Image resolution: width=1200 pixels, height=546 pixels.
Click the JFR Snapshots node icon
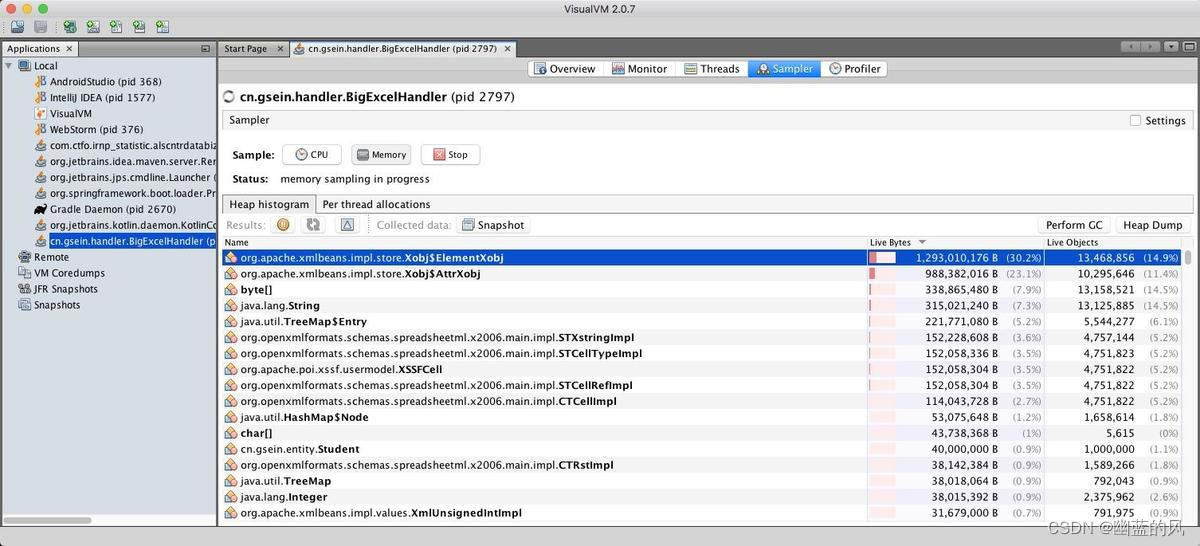[x=25, y=289]
